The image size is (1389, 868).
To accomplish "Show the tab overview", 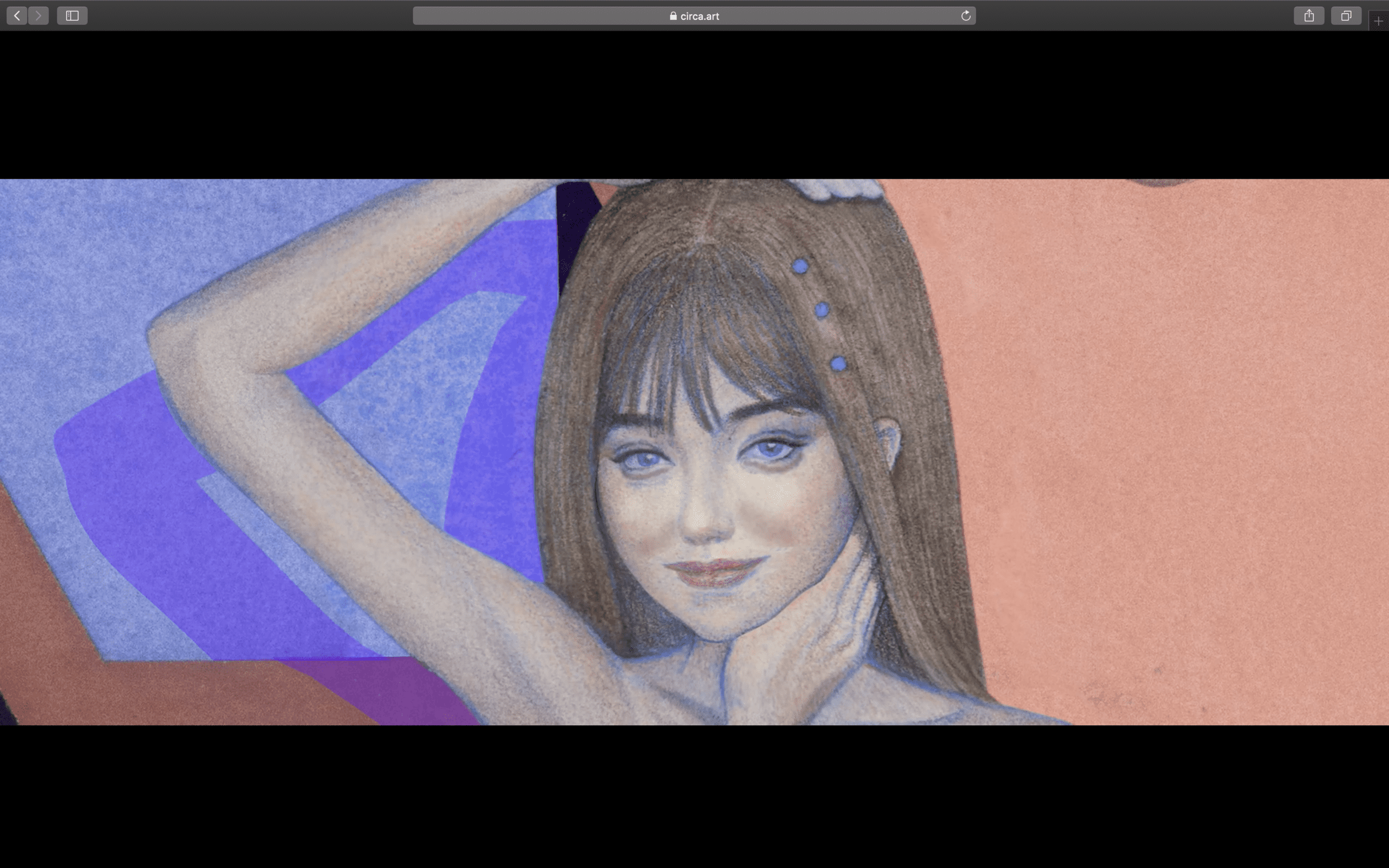I will (x=1346, y=15).
